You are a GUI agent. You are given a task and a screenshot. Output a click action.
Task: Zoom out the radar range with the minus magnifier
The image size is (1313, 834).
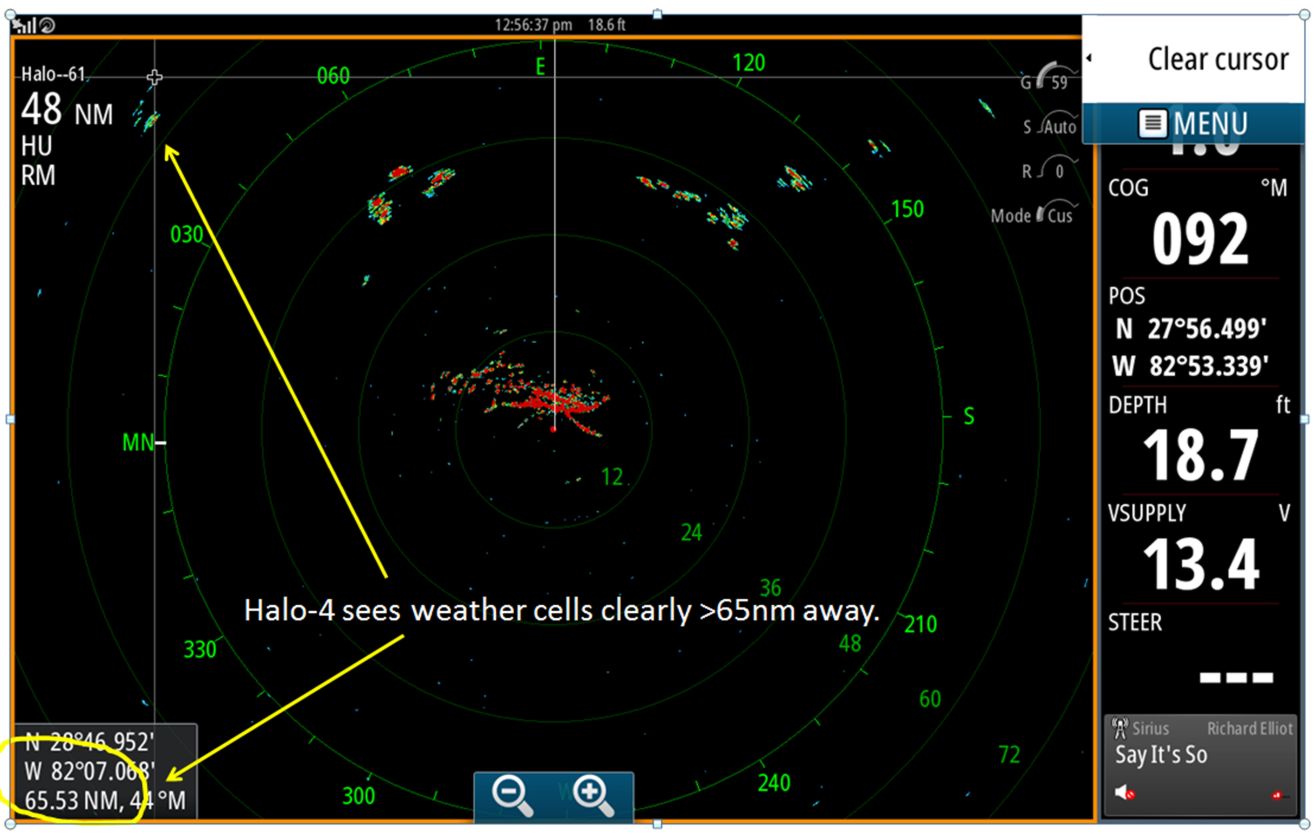(x=512, y=795)
